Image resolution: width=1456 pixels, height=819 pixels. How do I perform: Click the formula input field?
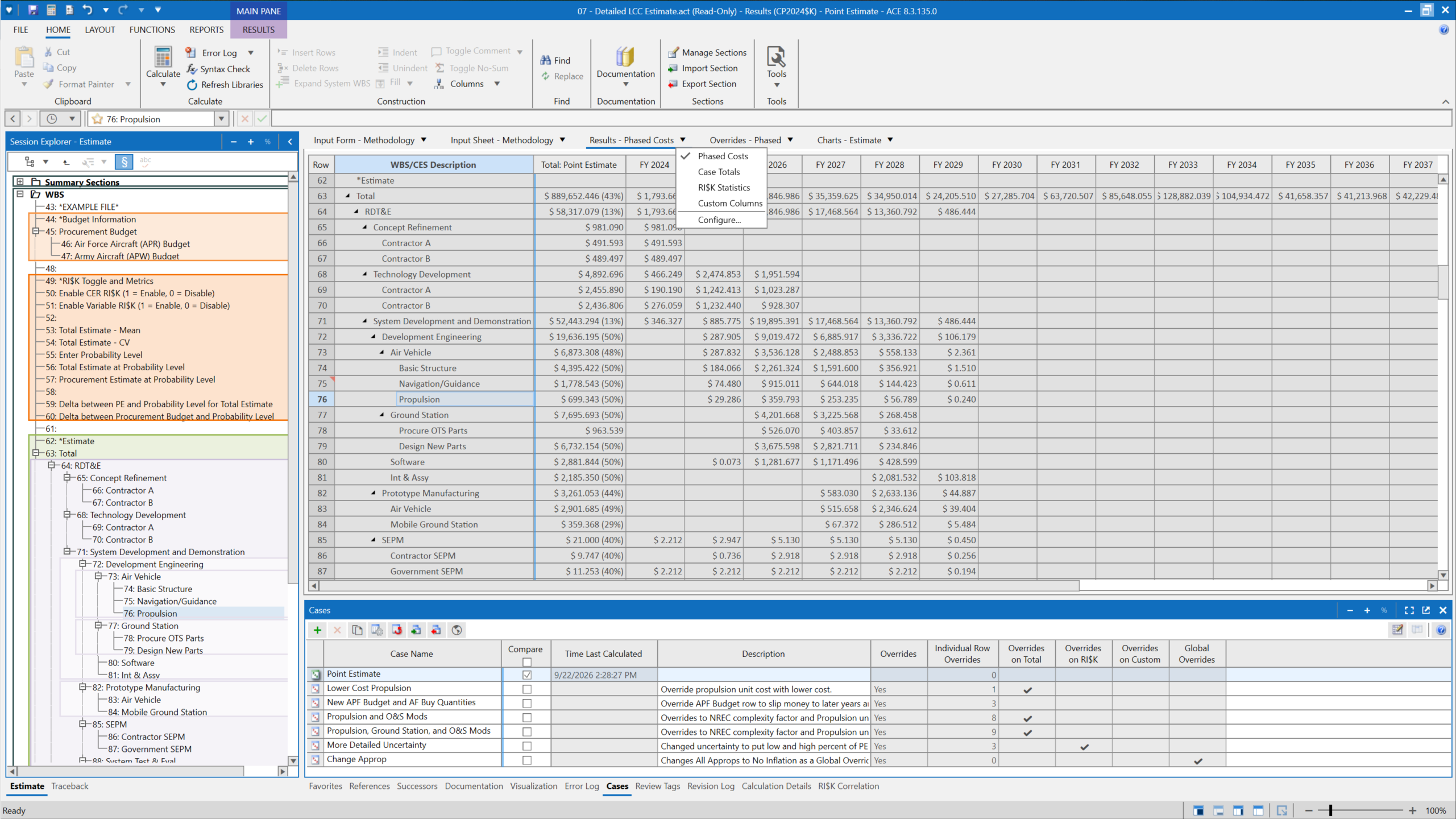coord(861,119)
